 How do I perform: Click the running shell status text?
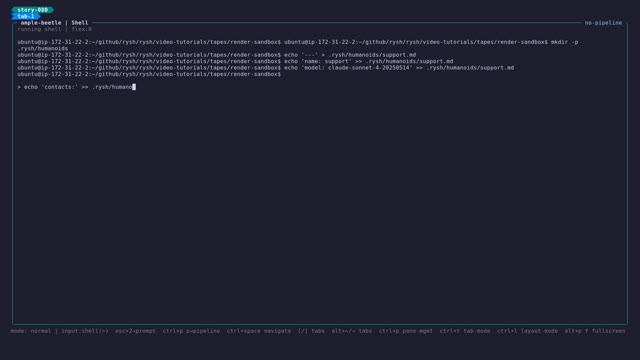click(39, 29)
